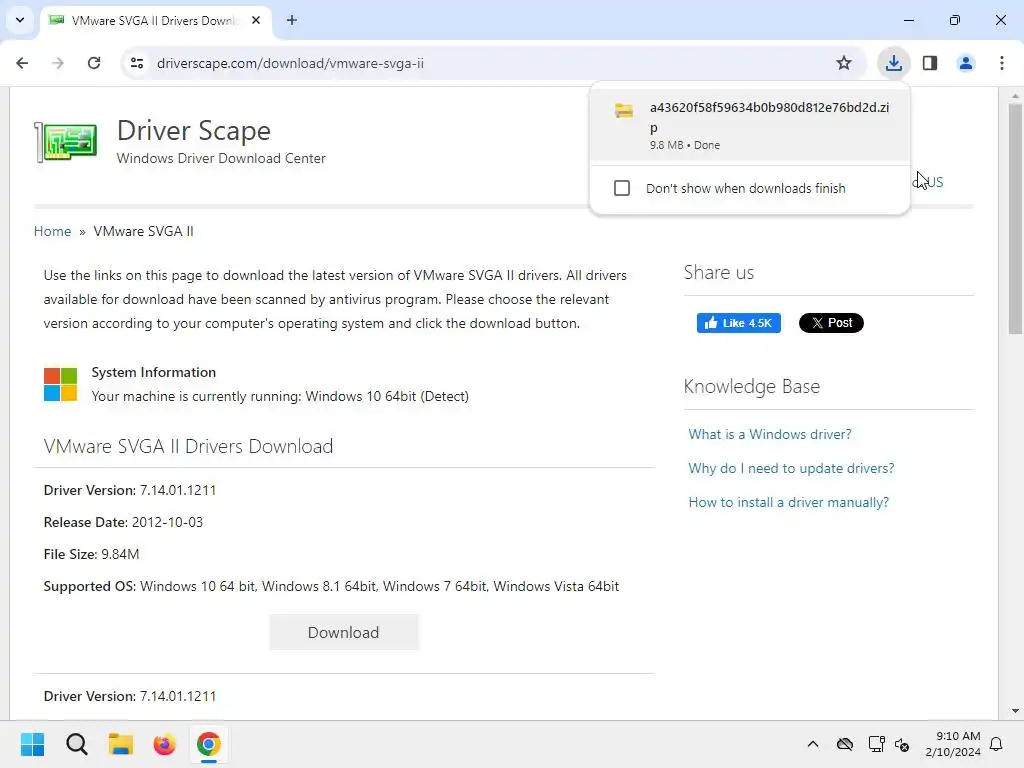Viewport: 1024px width, 768px height.
Task: Go back to previous page
Action: pyautogui.click(x=22, y=63)
